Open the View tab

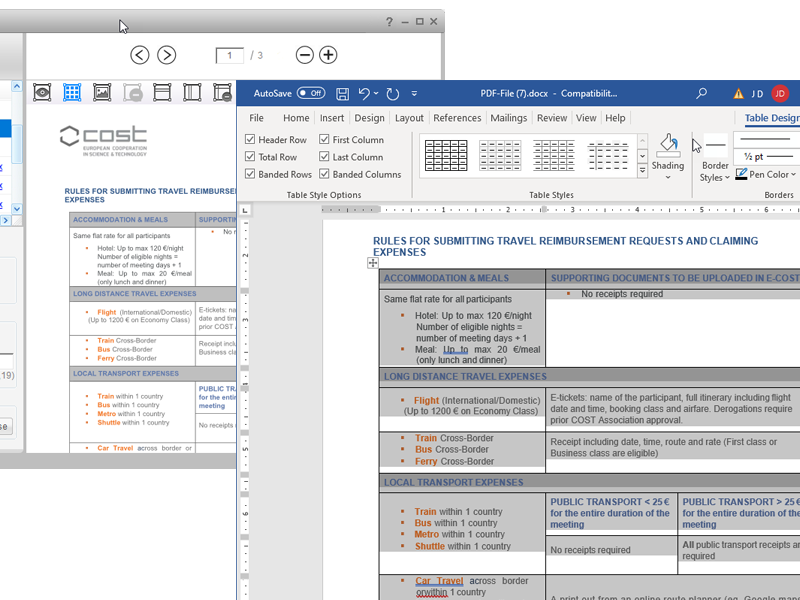[586, 118]
